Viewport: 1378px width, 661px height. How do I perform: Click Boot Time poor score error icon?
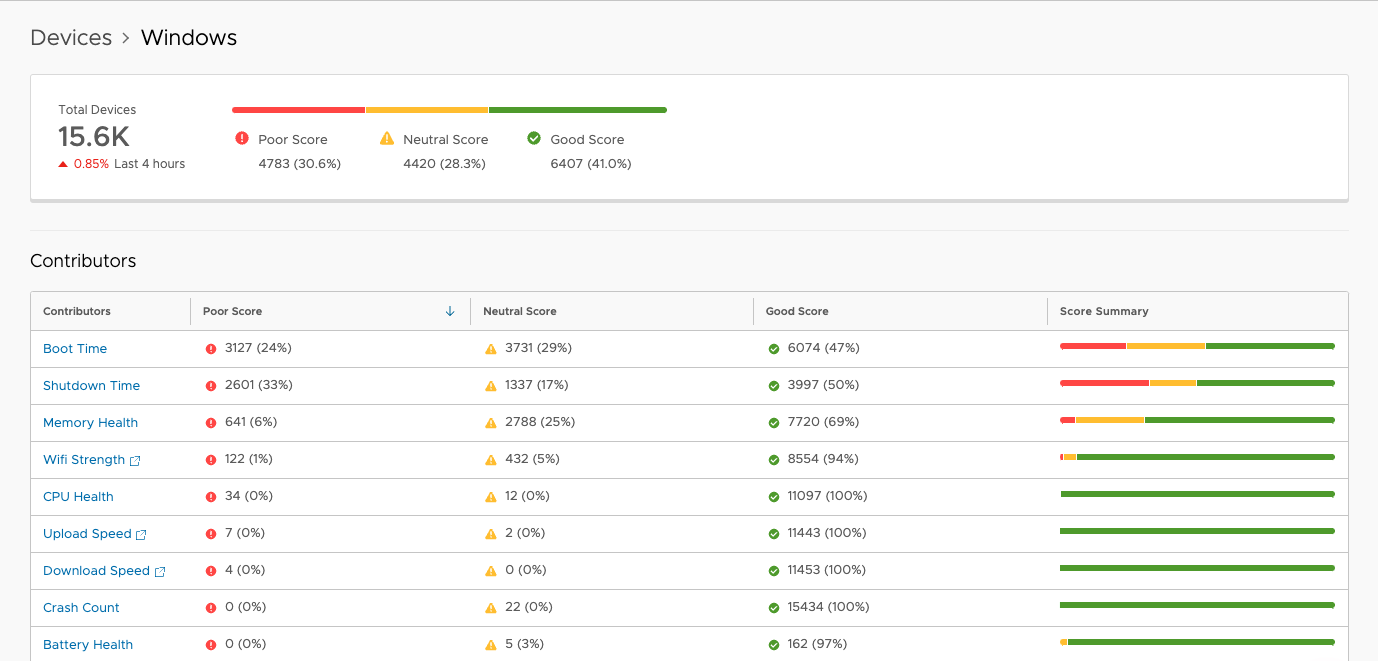pyautogui.click(x=211, y=349)
